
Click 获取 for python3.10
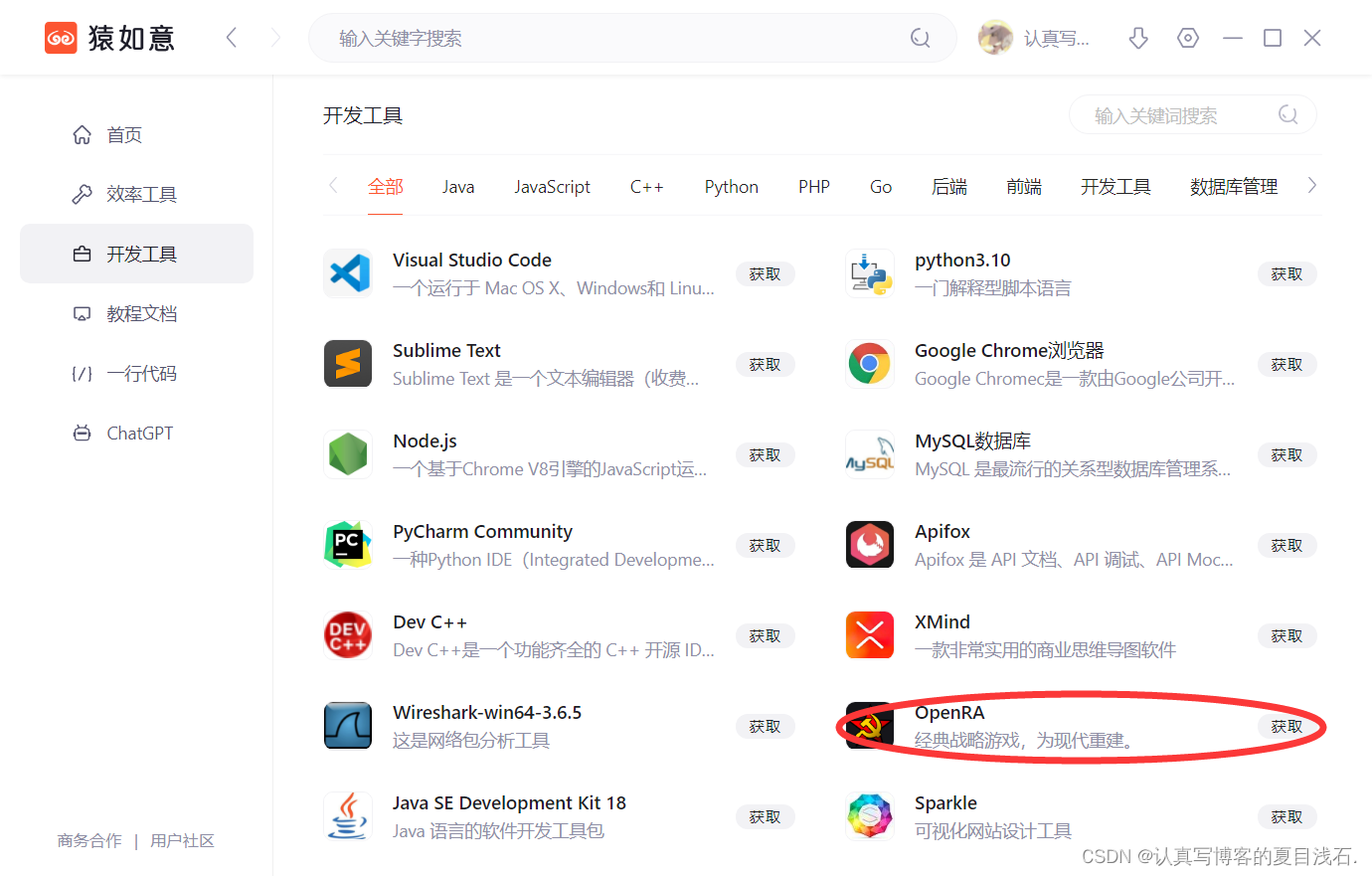click(1287, 273)
